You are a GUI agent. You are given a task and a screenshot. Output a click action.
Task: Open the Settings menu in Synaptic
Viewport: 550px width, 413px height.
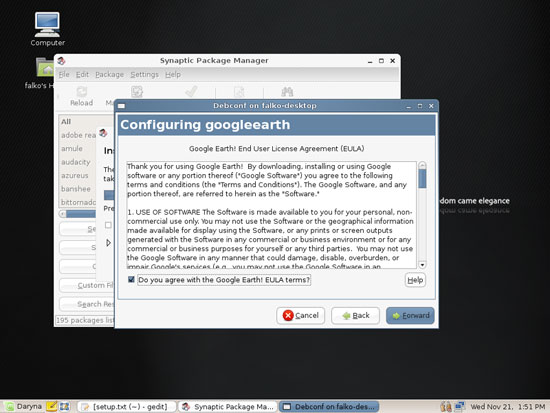point(145,74)
